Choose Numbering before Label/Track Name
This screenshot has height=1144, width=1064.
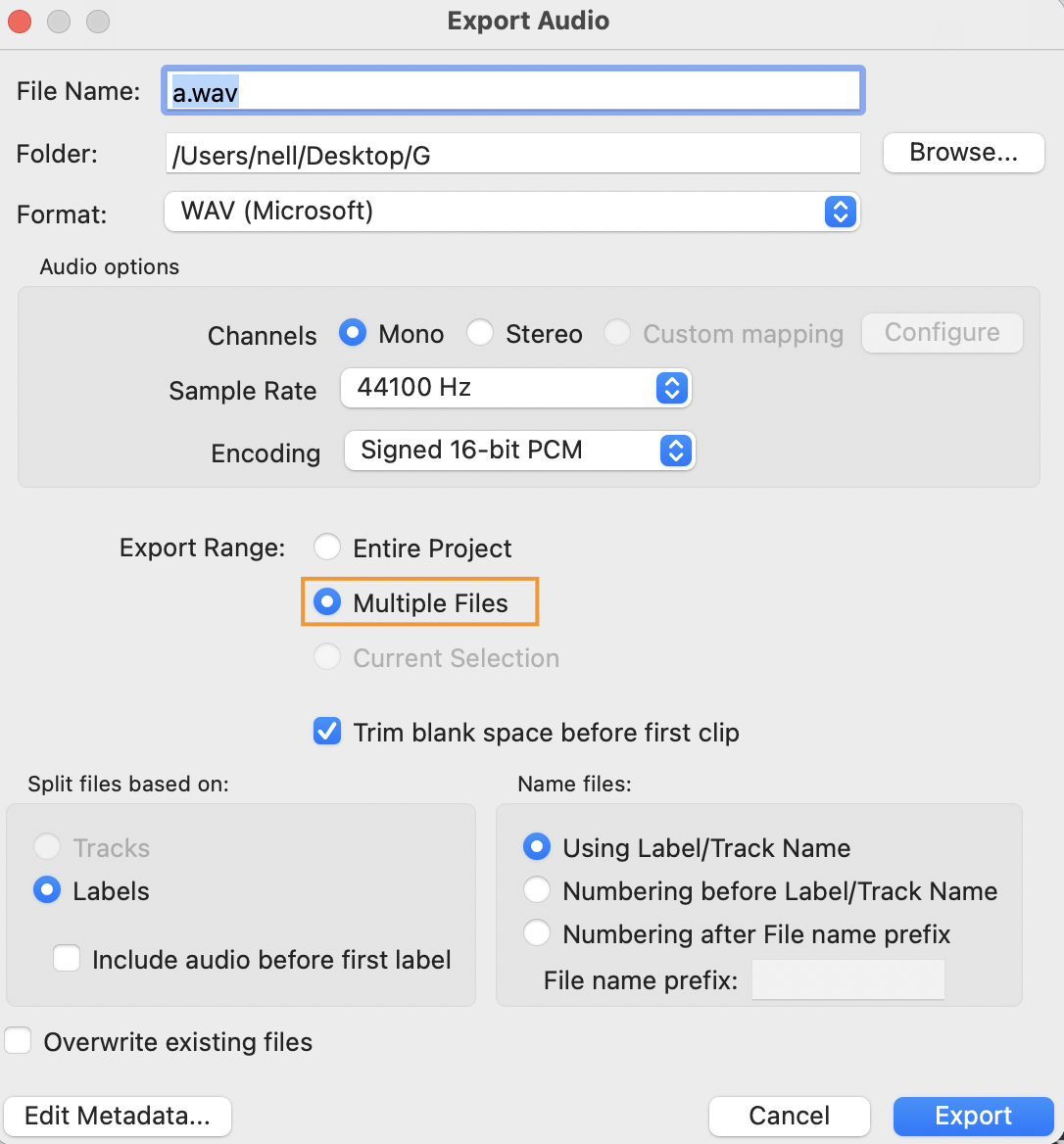click(x=537, y=891)
